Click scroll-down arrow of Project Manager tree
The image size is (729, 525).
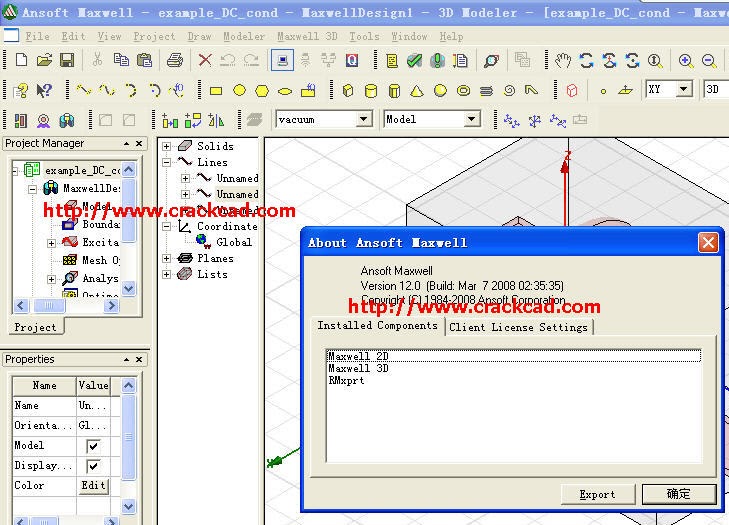coord(129,288)
